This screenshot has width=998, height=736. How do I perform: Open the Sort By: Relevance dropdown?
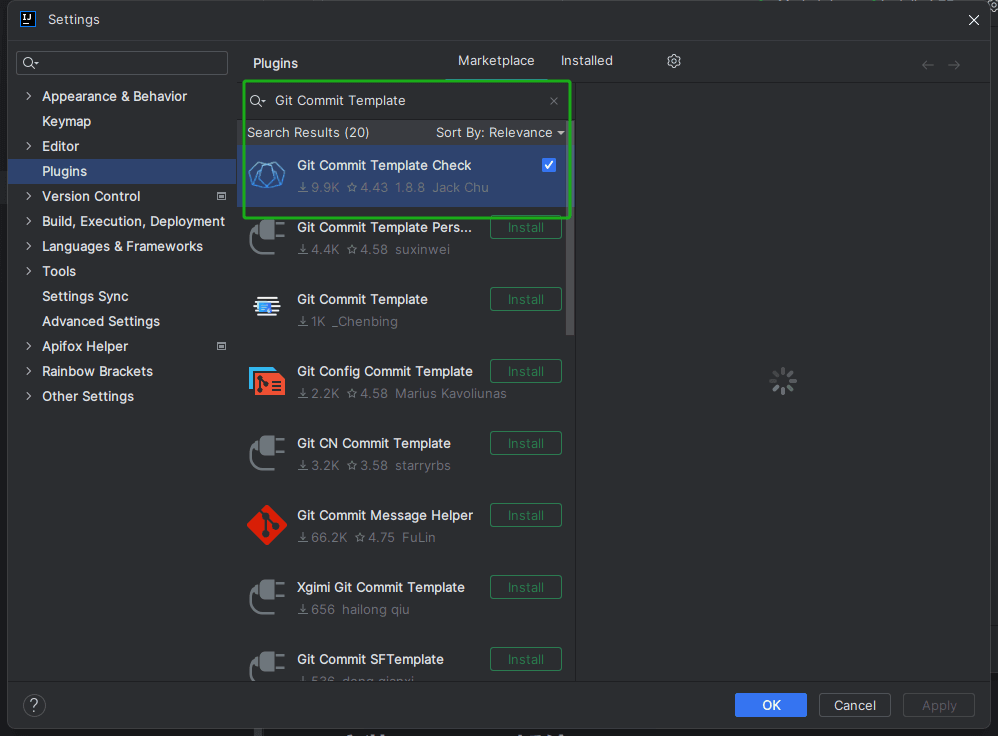point(500,133)
